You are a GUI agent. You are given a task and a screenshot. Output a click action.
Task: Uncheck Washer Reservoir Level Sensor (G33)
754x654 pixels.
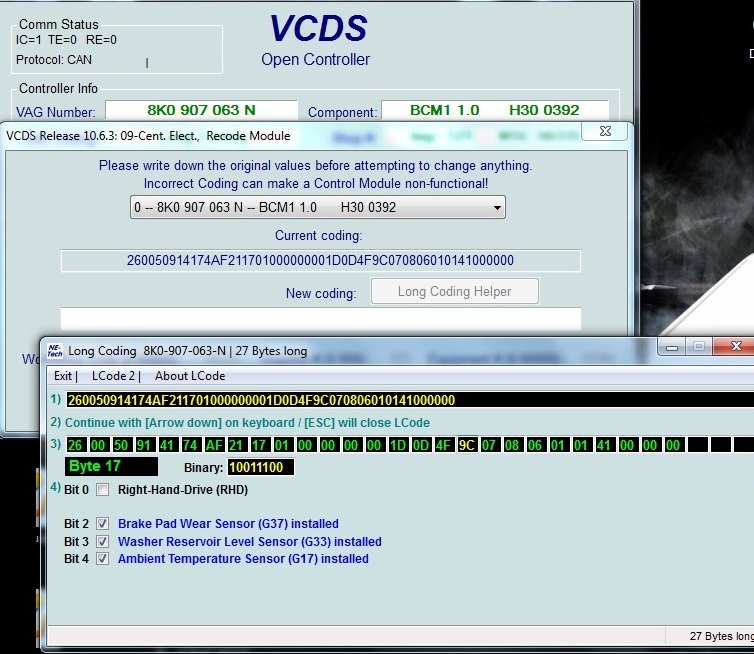pos(102,541)
